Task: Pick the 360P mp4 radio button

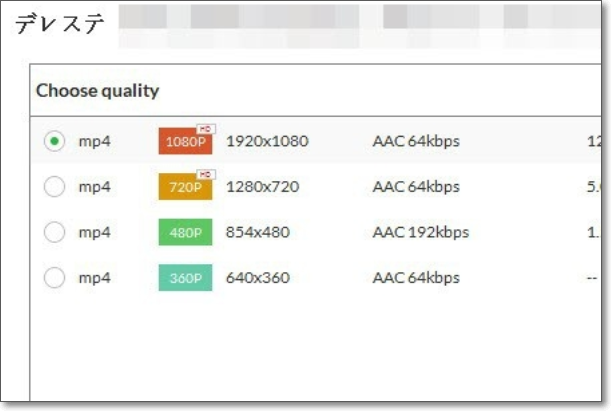Action: click(x=54, y=278)
